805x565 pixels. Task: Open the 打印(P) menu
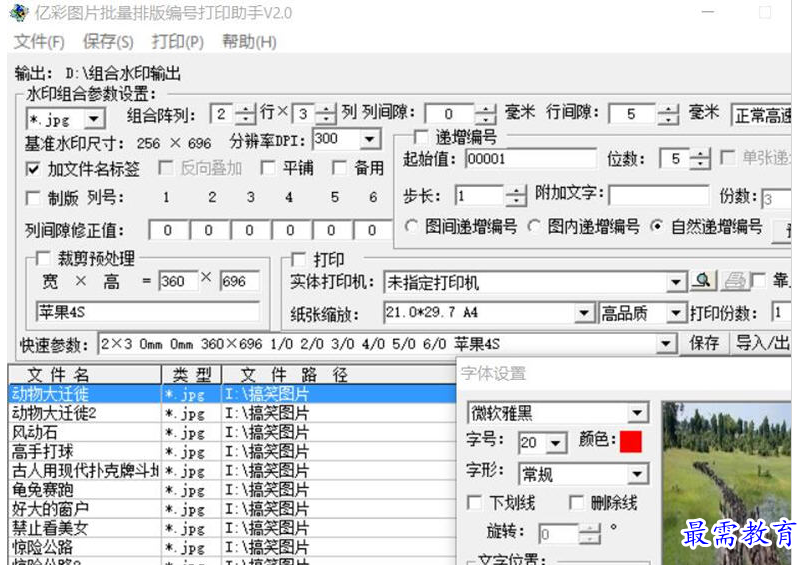point(177,42)
